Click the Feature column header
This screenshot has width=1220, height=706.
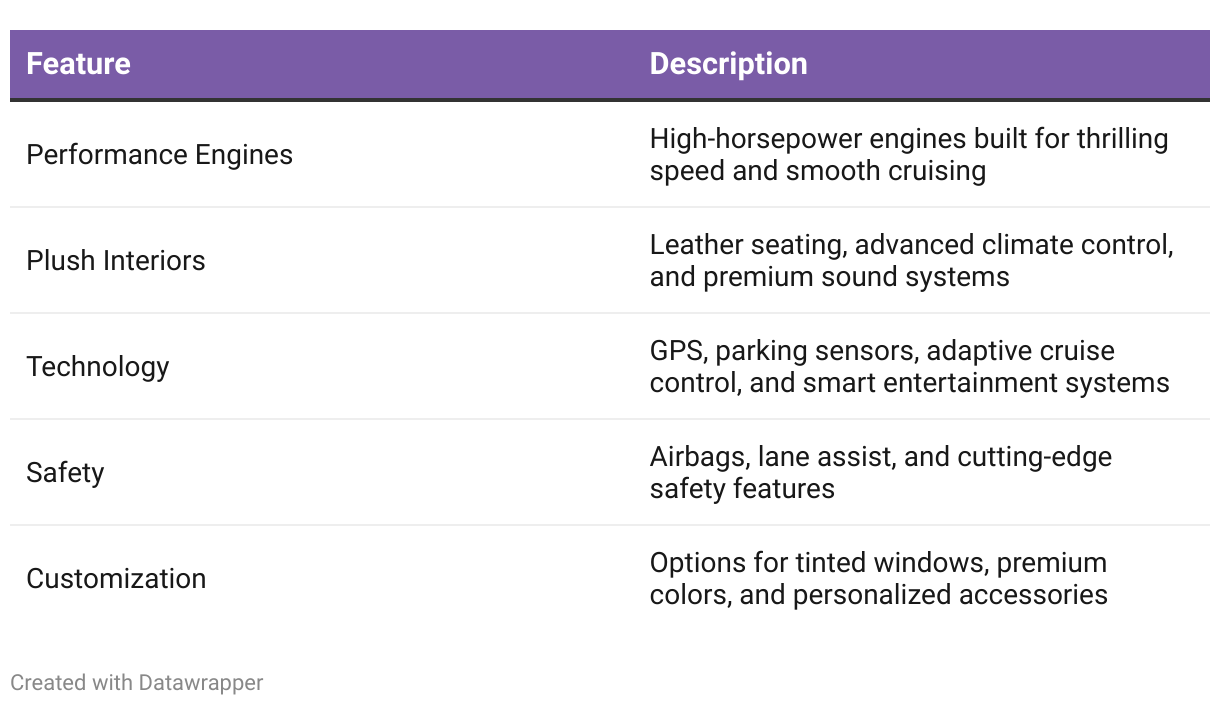(x=78, y=64)
